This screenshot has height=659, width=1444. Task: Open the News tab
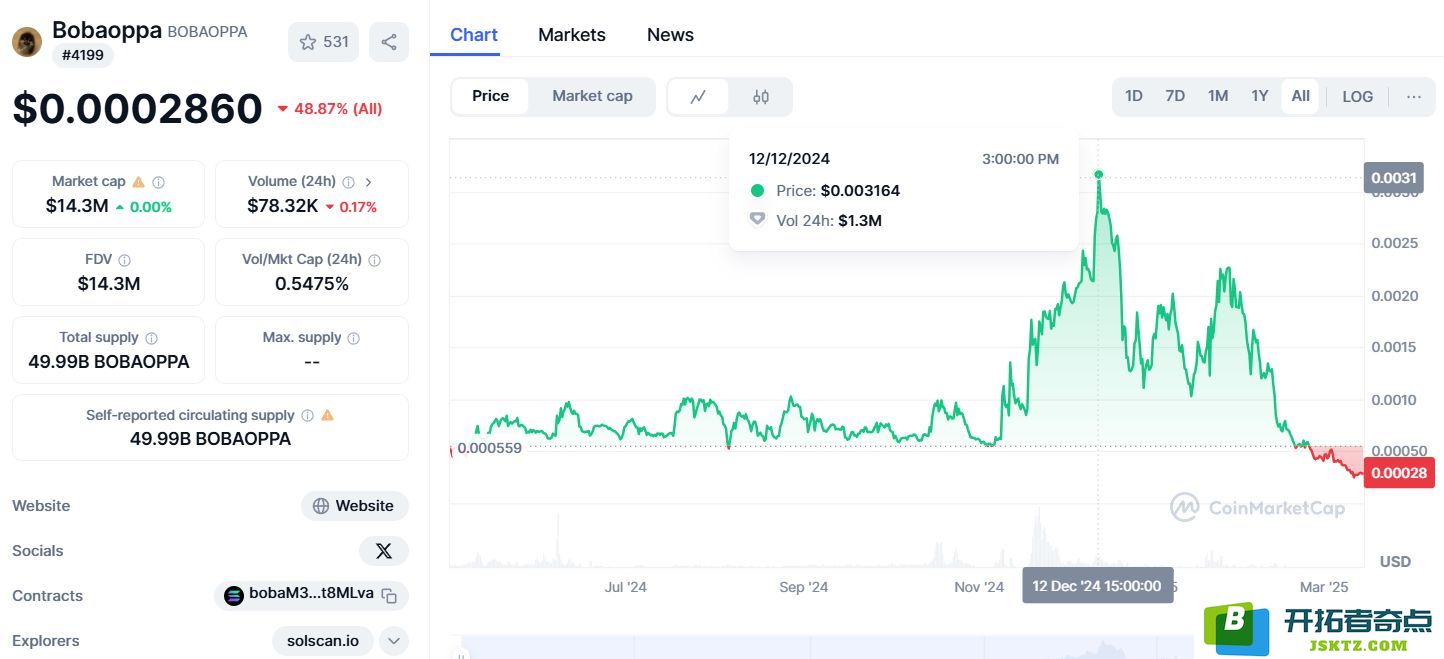pyautogui.click(x=670, y=35)
